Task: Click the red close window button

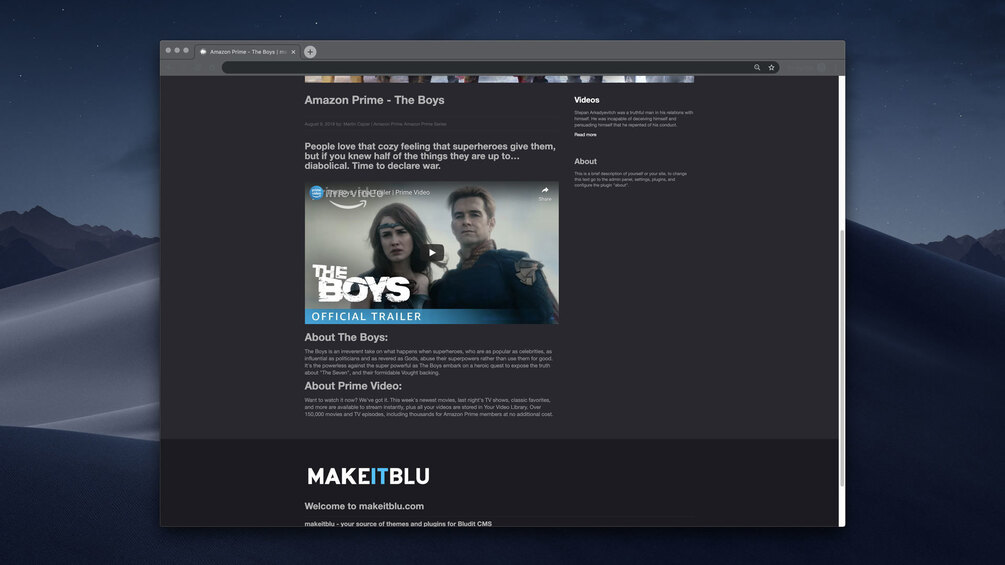Action: tap(169, 50)
